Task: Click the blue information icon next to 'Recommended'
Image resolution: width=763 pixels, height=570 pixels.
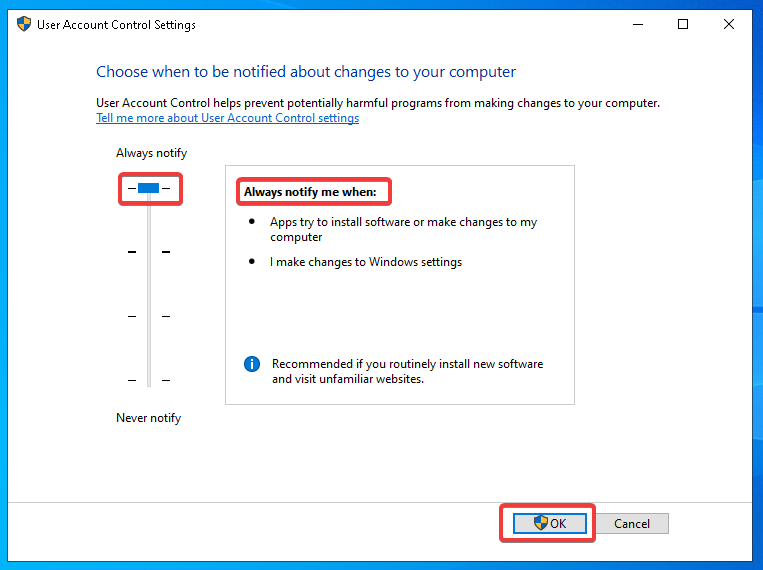Action: (x=252, y=364)
